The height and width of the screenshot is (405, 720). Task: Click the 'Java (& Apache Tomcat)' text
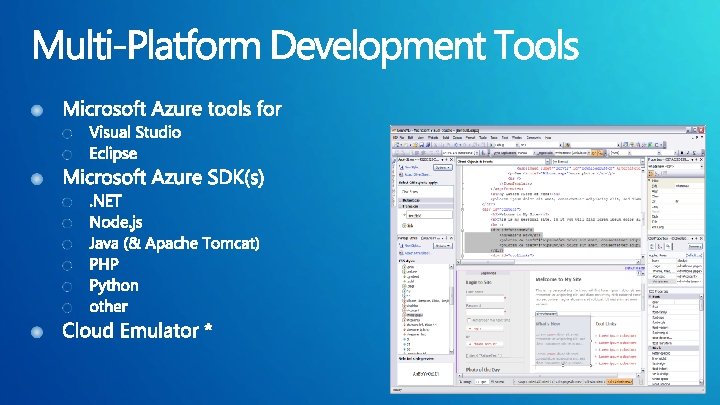174,244
